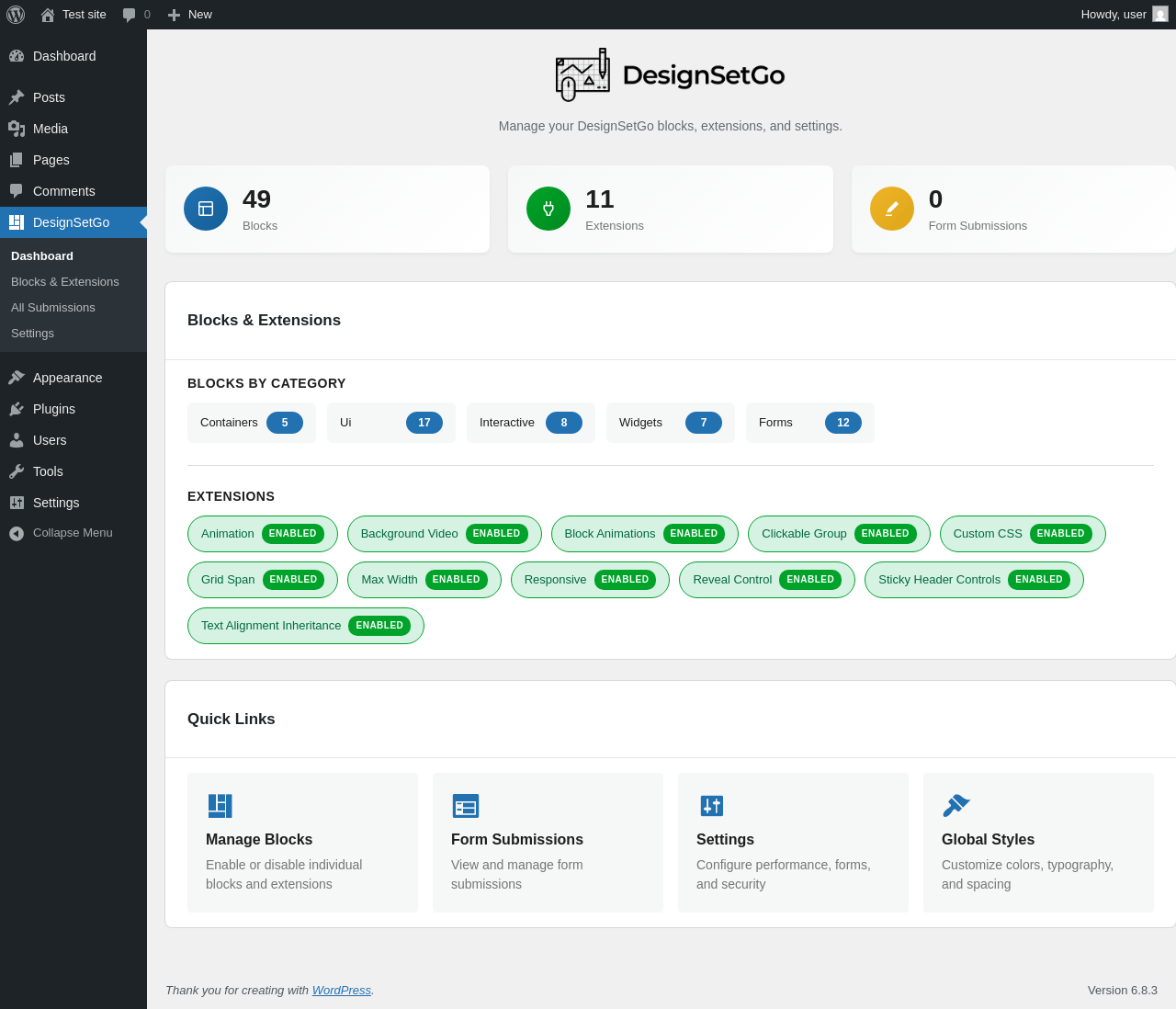1176x1009 pixels.
Task: Click the Collapse Menu arrow icon
Action: point(17,533)
